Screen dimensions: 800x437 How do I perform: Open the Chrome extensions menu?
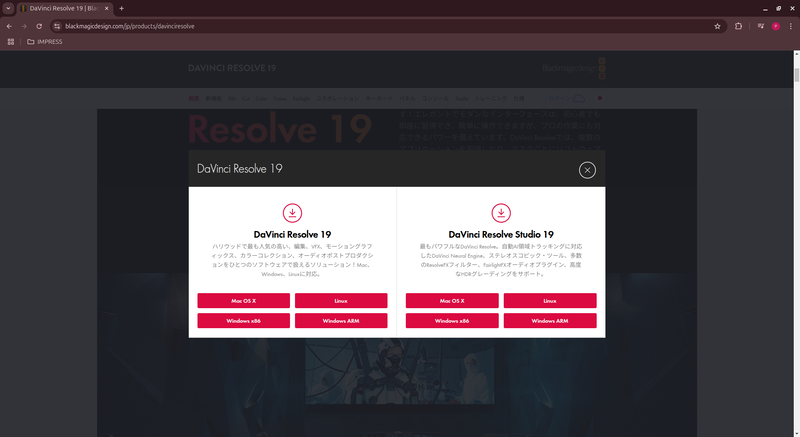(738, 26)
